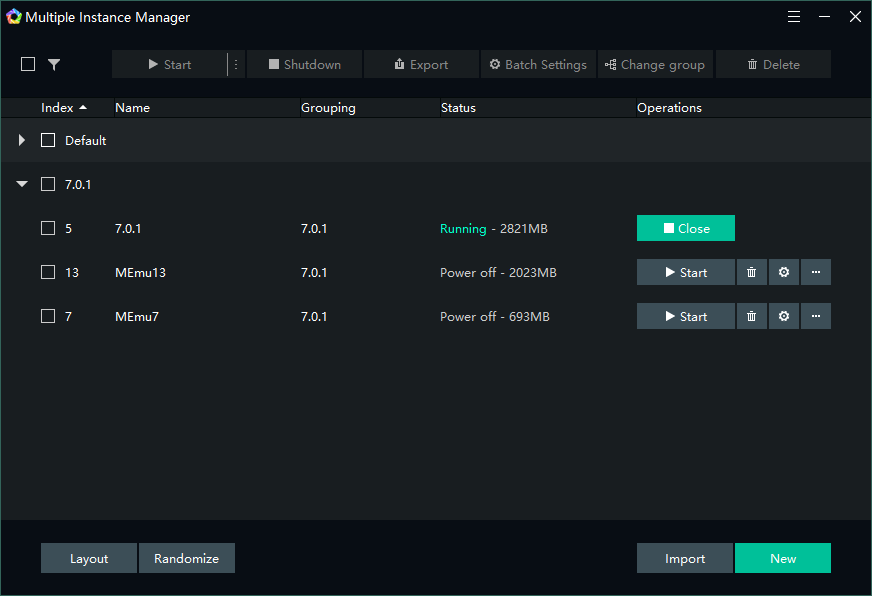Delete the MEmu7 instance via trash icon
872x596 pixels.
[x=752, y=316]
